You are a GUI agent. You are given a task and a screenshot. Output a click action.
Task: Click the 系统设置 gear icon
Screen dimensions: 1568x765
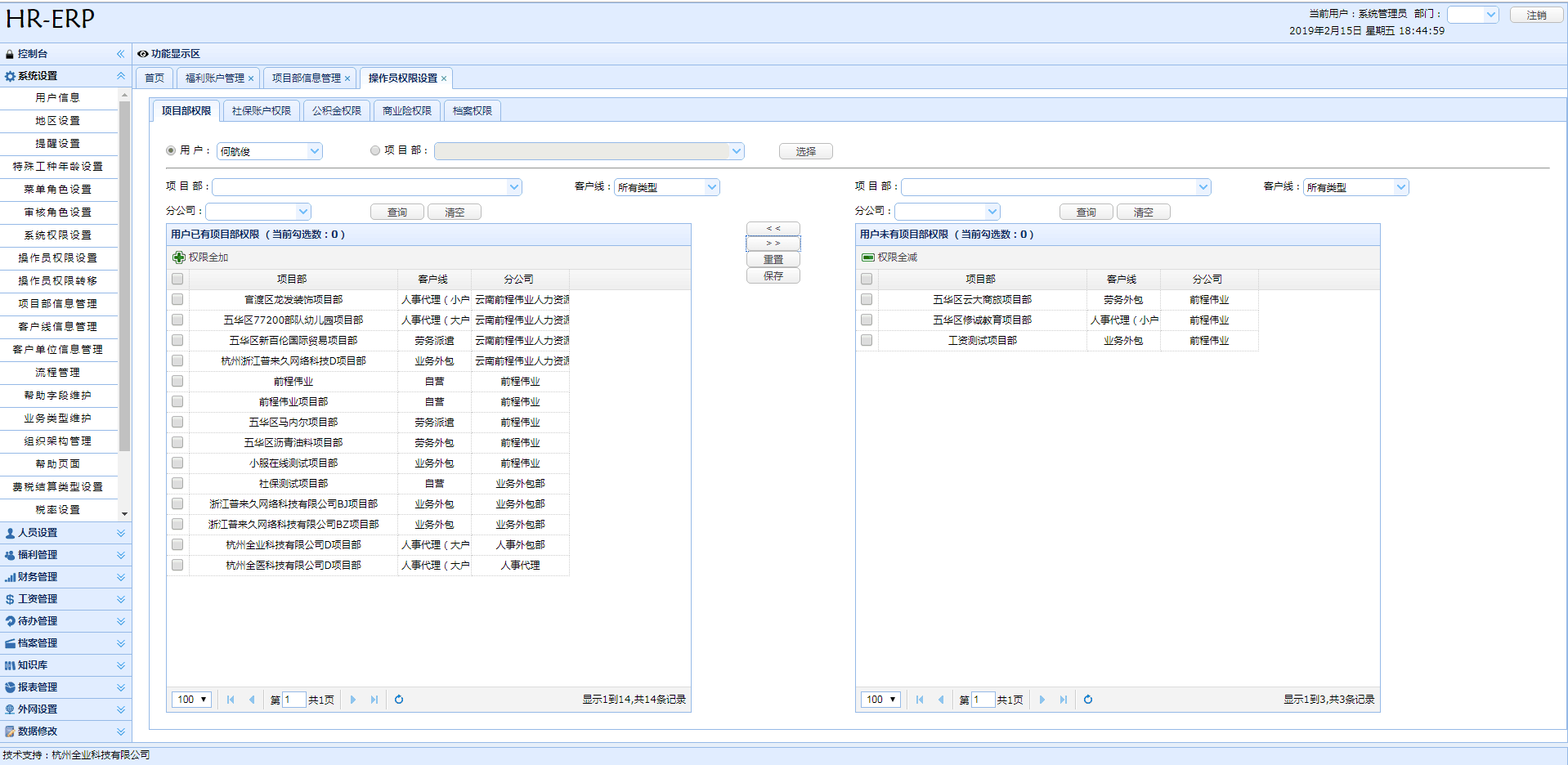coord(10,76)
